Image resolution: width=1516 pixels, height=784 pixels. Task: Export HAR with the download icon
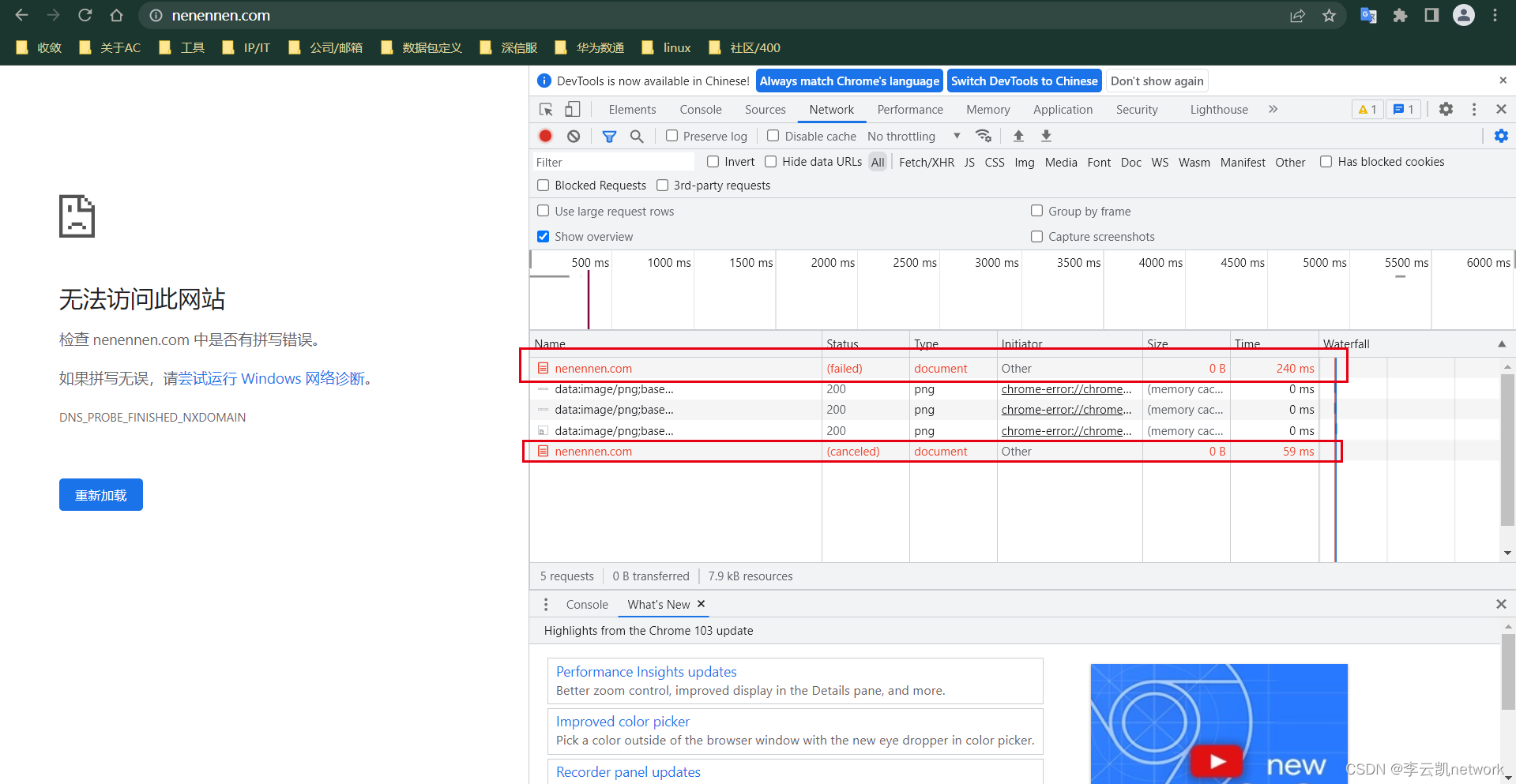coord(1046,136)
